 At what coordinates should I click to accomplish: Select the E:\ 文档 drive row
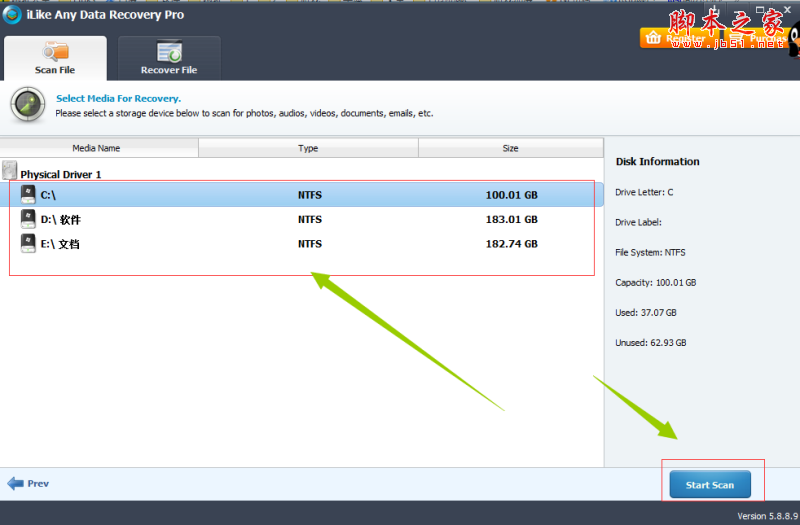tap(302, 244)
